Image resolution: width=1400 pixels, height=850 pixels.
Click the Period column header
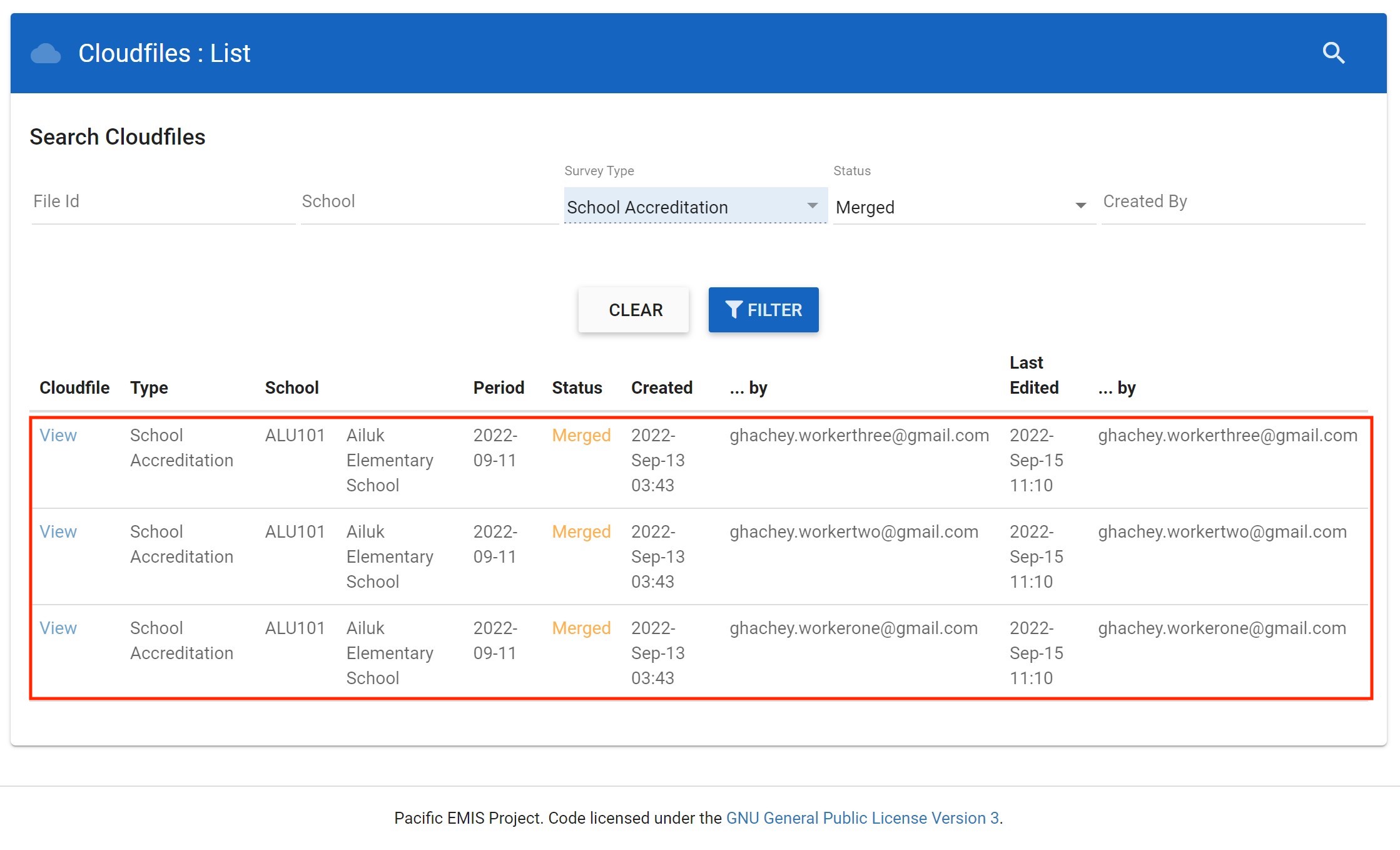pyautogui.click(x=499, y=387)
